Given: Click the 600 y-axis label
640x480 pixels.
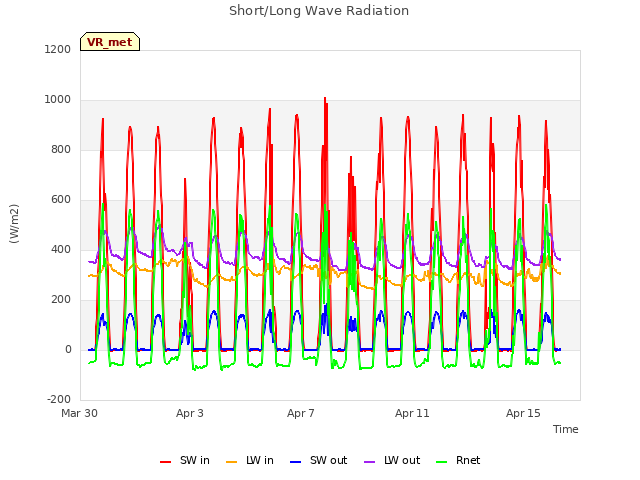Looking at the screenshot, I should coord(61,200).
